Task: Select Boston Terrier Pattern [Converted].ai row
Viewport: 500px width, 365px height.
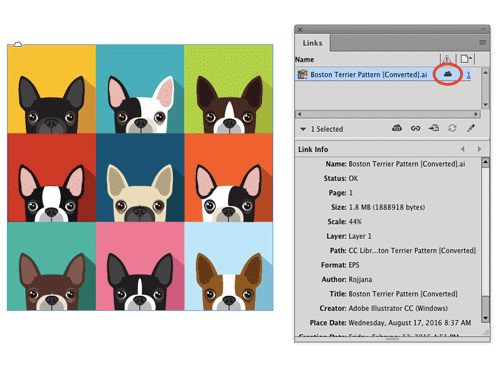Action: [x=383, y=74]
